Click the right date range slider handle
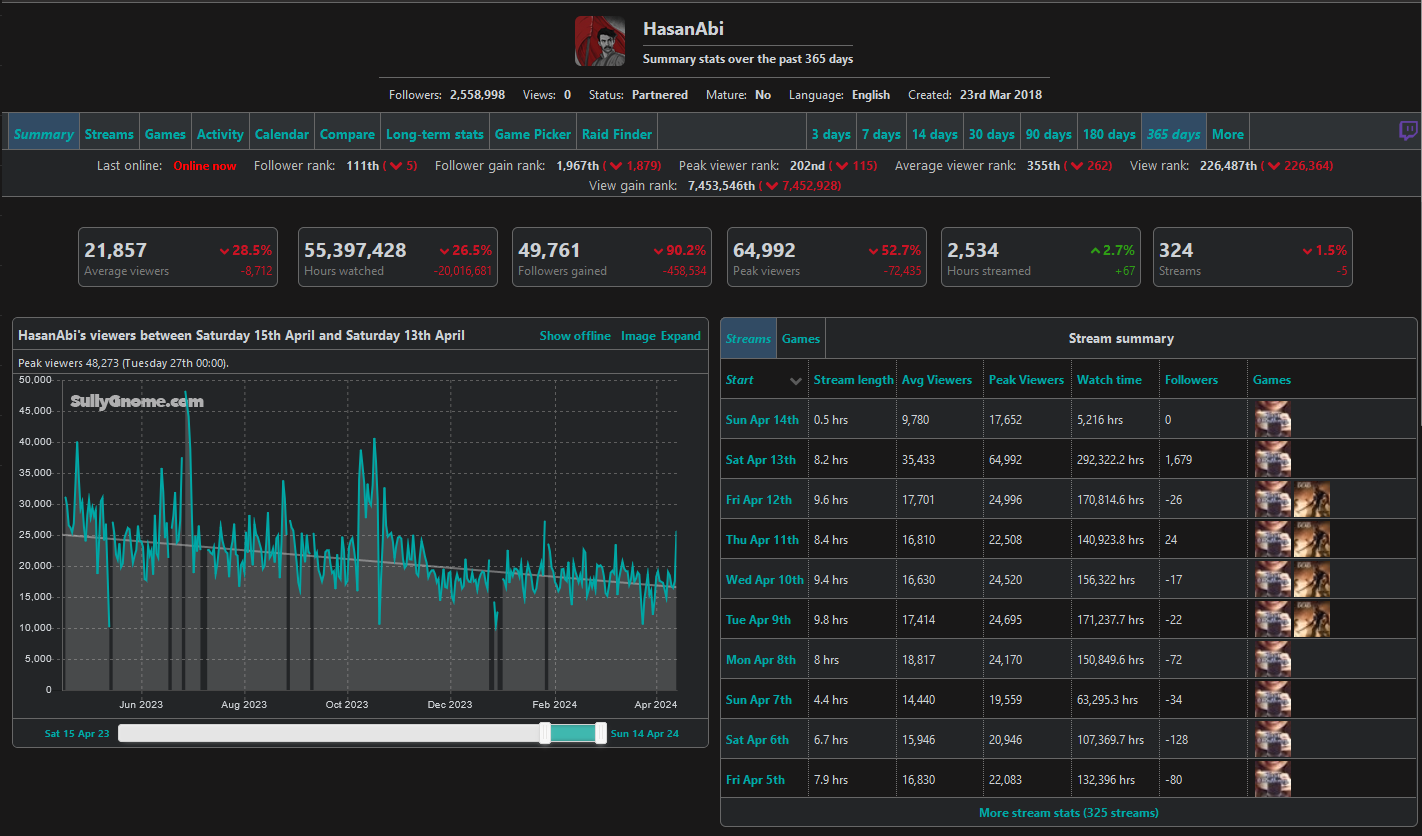Viewport: 1422px width, 836px height. [x=601, y=733]
